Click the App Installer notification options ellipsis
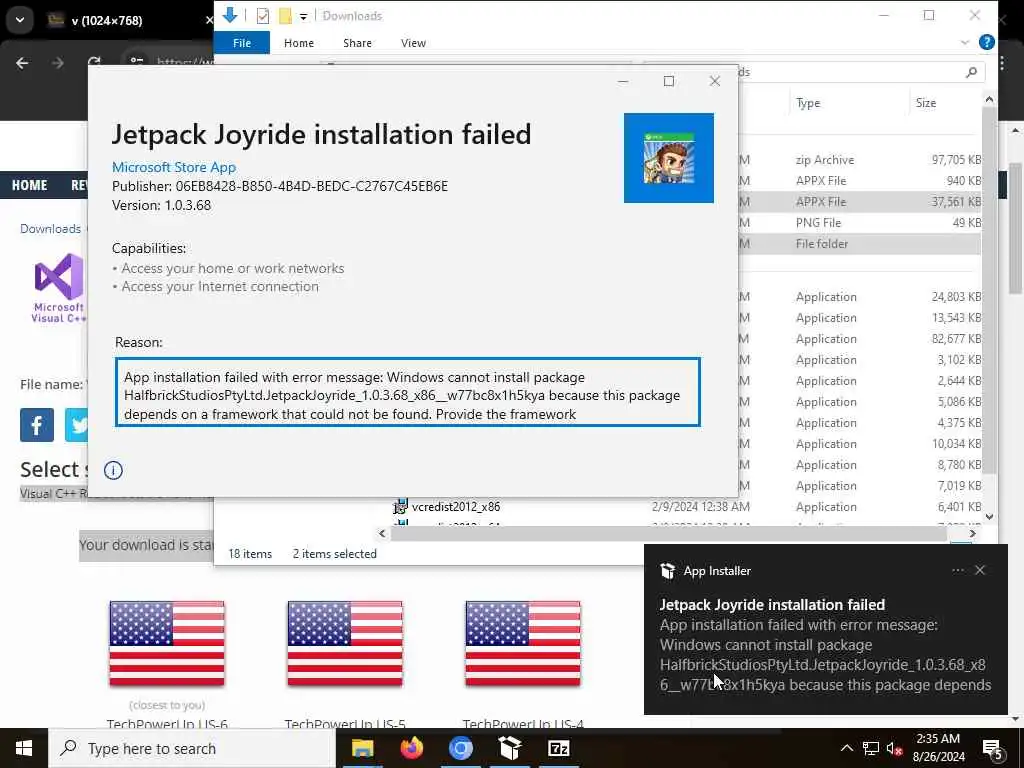 (x=957, y=571)
